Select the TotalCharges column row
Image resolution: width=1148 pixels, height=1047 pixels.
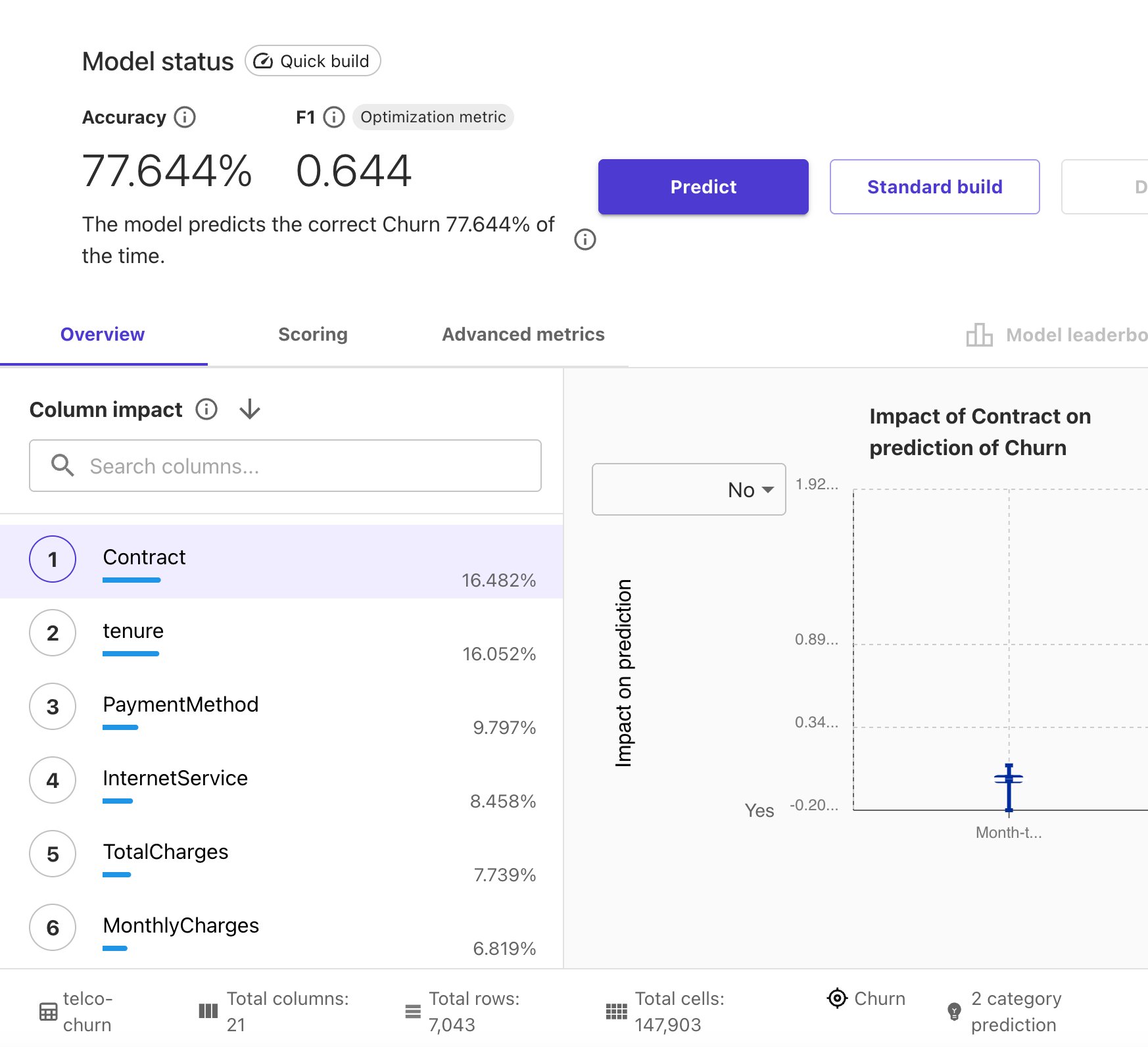pyautogui.click(x=281, y=856)
